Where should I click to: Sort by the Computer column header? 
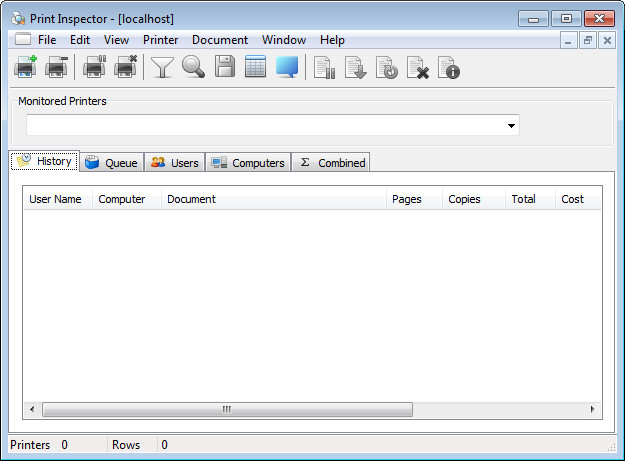tap(127, 199)
